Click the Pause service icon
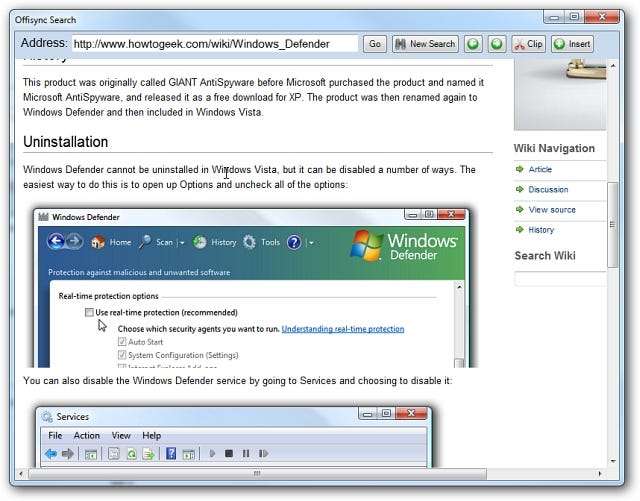This screenshot has width=640, height=501. [246, 454]
